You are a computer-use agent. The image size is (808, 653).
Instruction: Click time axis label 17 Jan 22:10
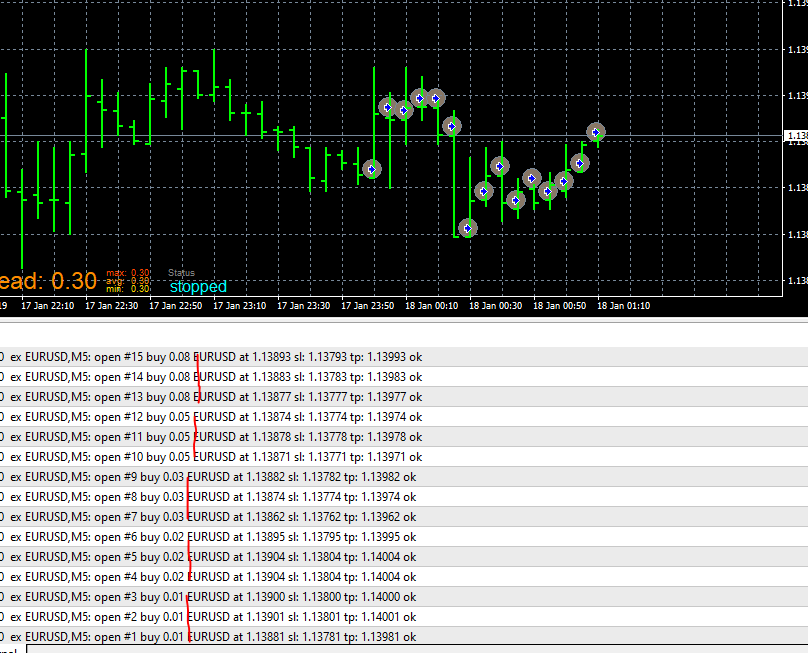(x=47, y=306)
